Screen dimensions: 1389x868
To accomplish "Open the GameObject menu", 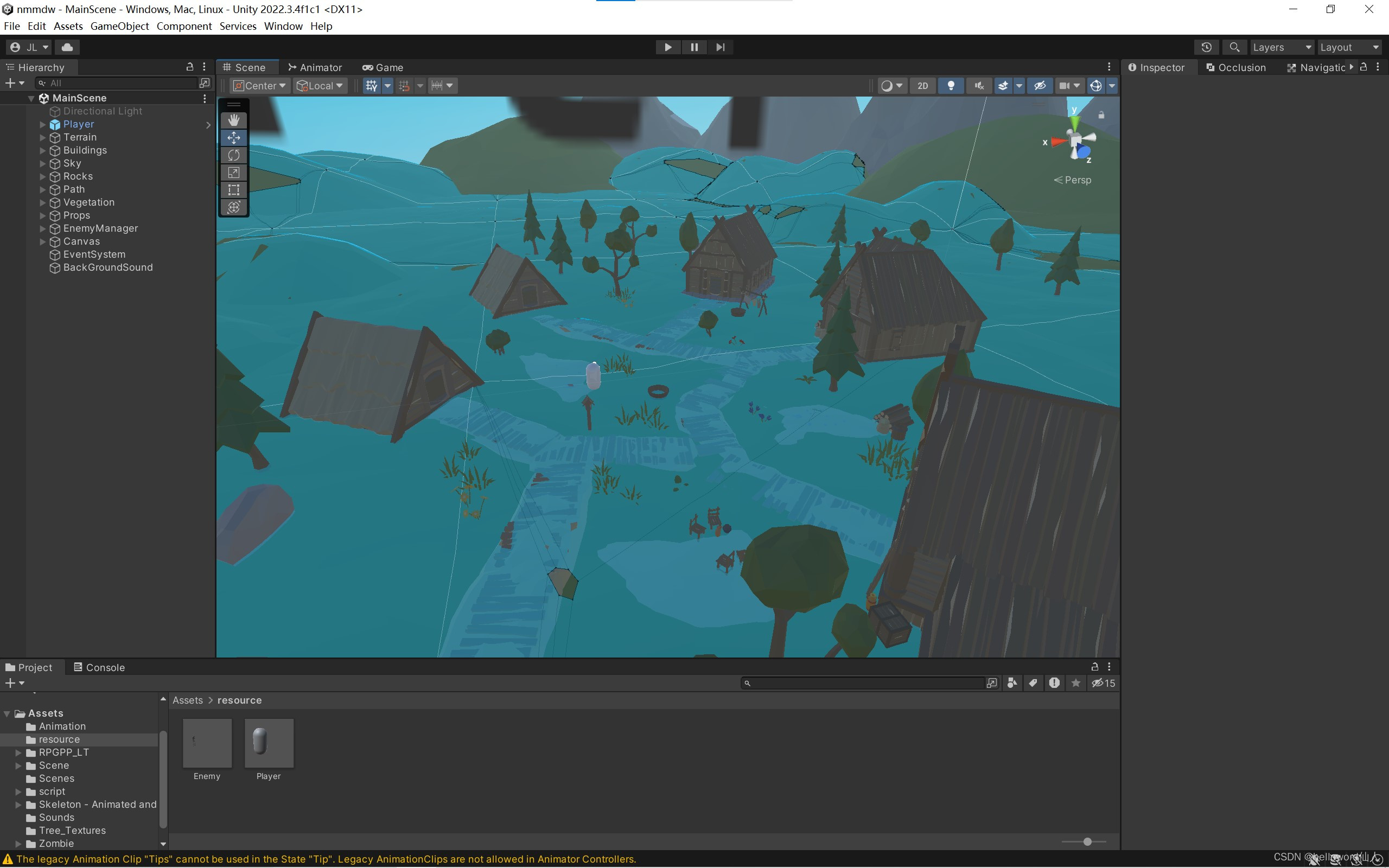I will (119, 26).
